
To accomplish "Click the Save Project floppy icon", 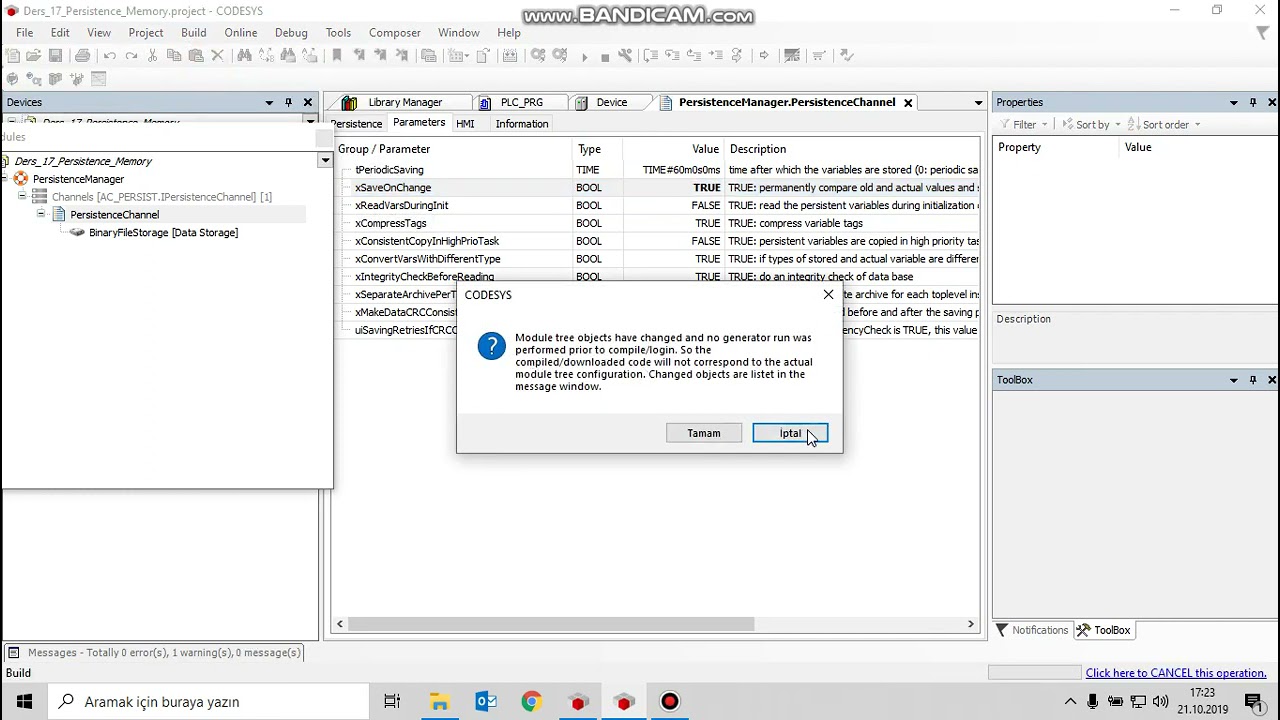I will (x=55, y=56).
